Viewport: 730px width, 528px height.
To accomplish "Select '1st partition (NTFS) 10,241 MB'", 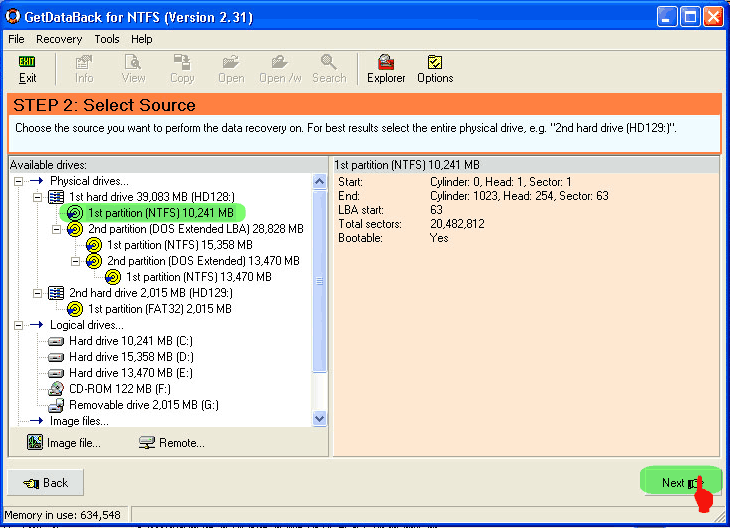I will tap(161, 213).
